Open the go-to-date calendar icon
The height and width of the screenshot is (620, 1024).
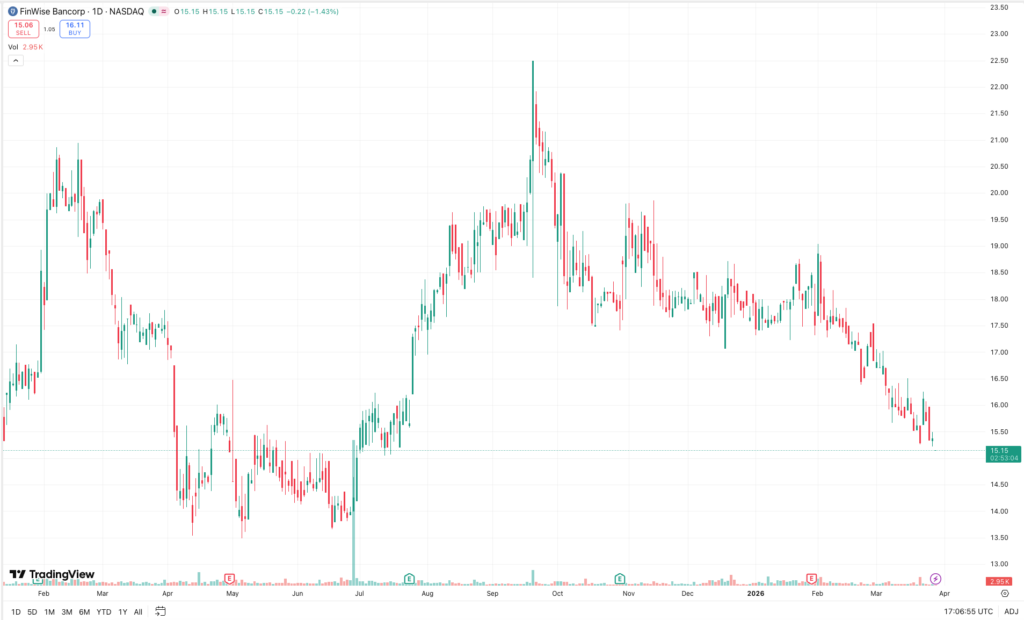click(x=160, y=610)
